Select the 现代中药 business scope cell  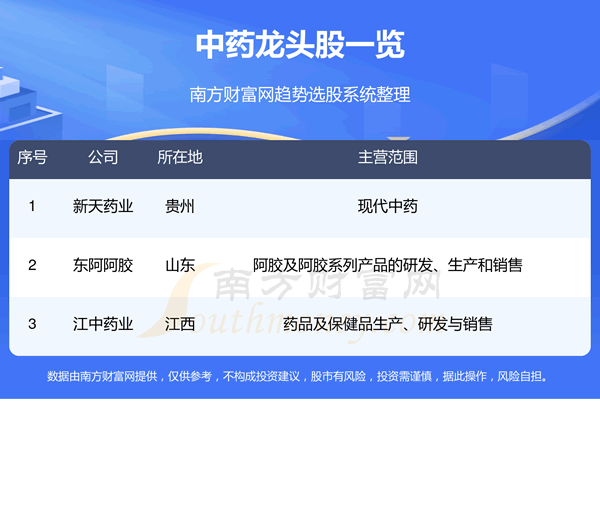[x=388, y=206]
